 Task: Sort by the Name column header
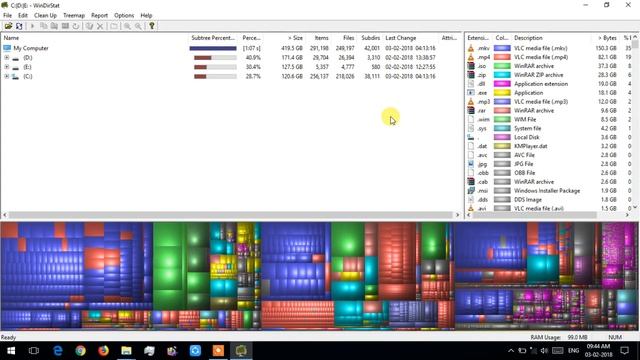click(x=94, y=38)
